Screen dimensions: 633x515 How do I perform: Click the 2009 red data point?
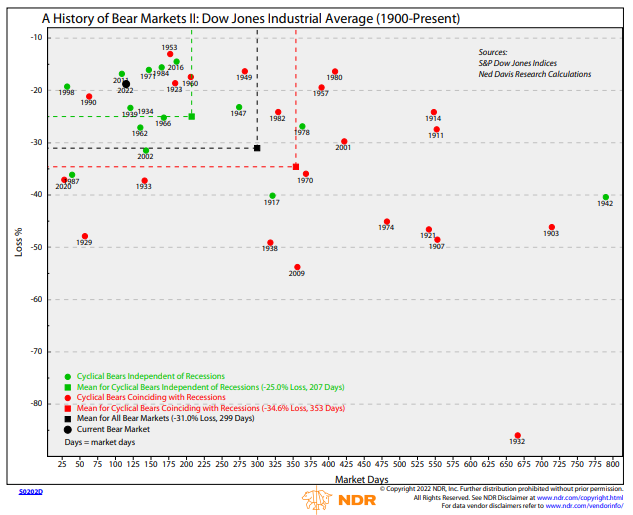click(297, 267)
